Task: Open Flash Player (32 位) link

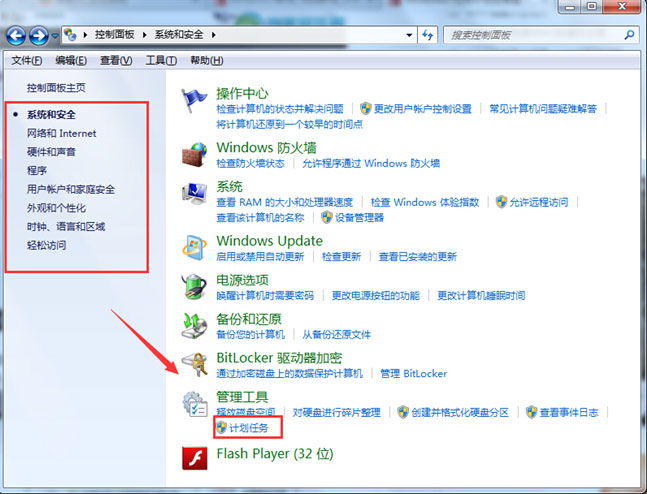Action: pos(275,454)
